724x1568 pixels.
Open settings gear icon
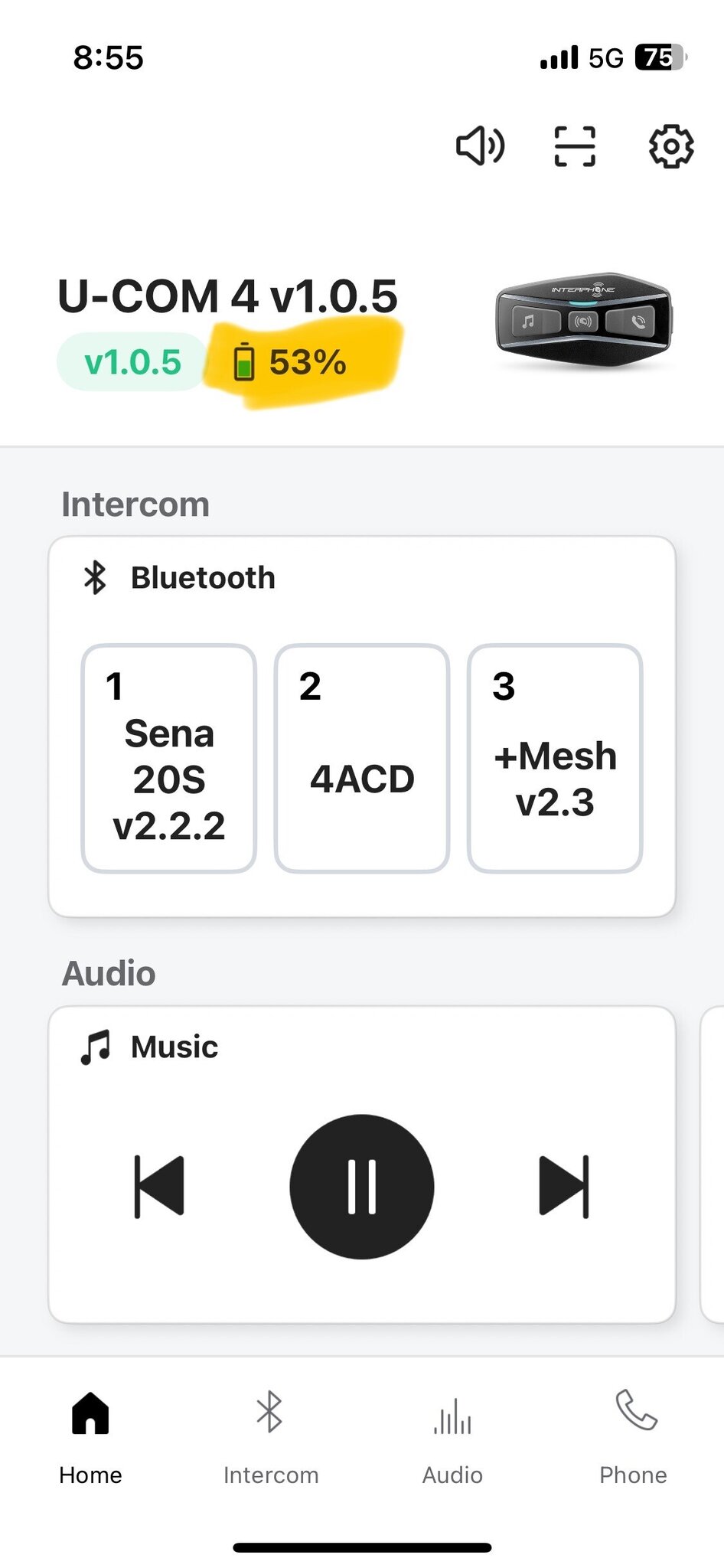pos(671,145)
